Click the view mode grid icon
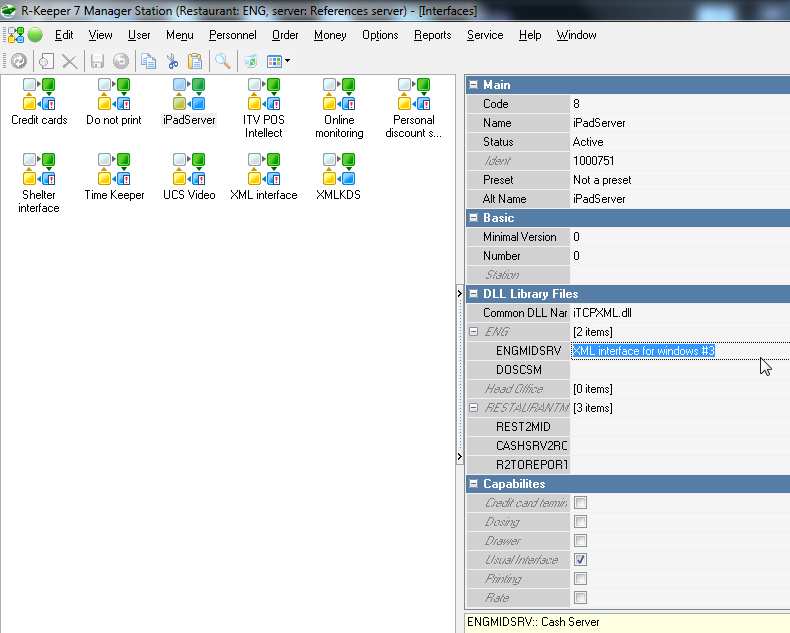Viewport: 790px width, 633px height. [x=274, y=61]
